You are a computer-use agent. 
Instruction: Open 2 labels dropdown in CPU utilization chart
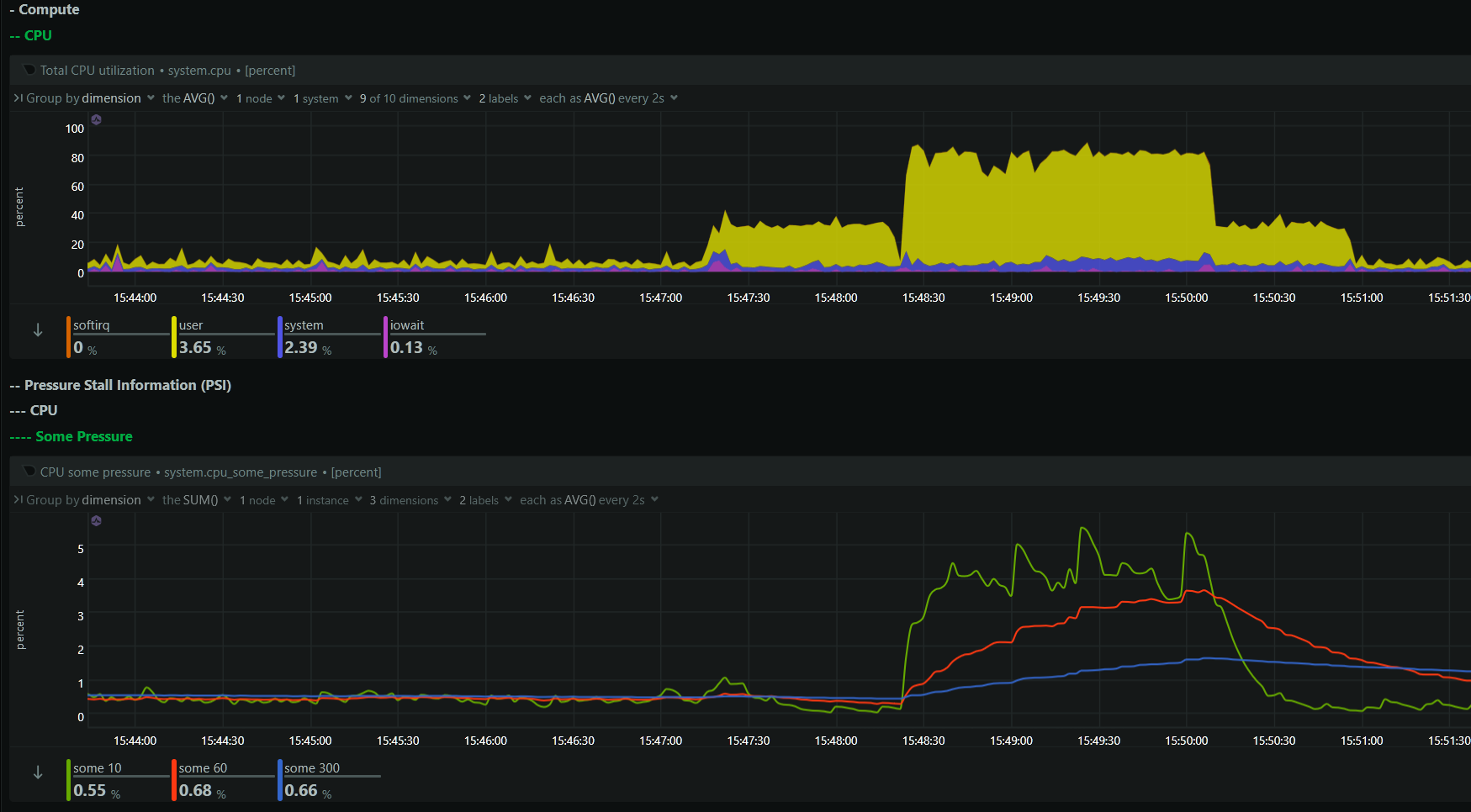505,98
